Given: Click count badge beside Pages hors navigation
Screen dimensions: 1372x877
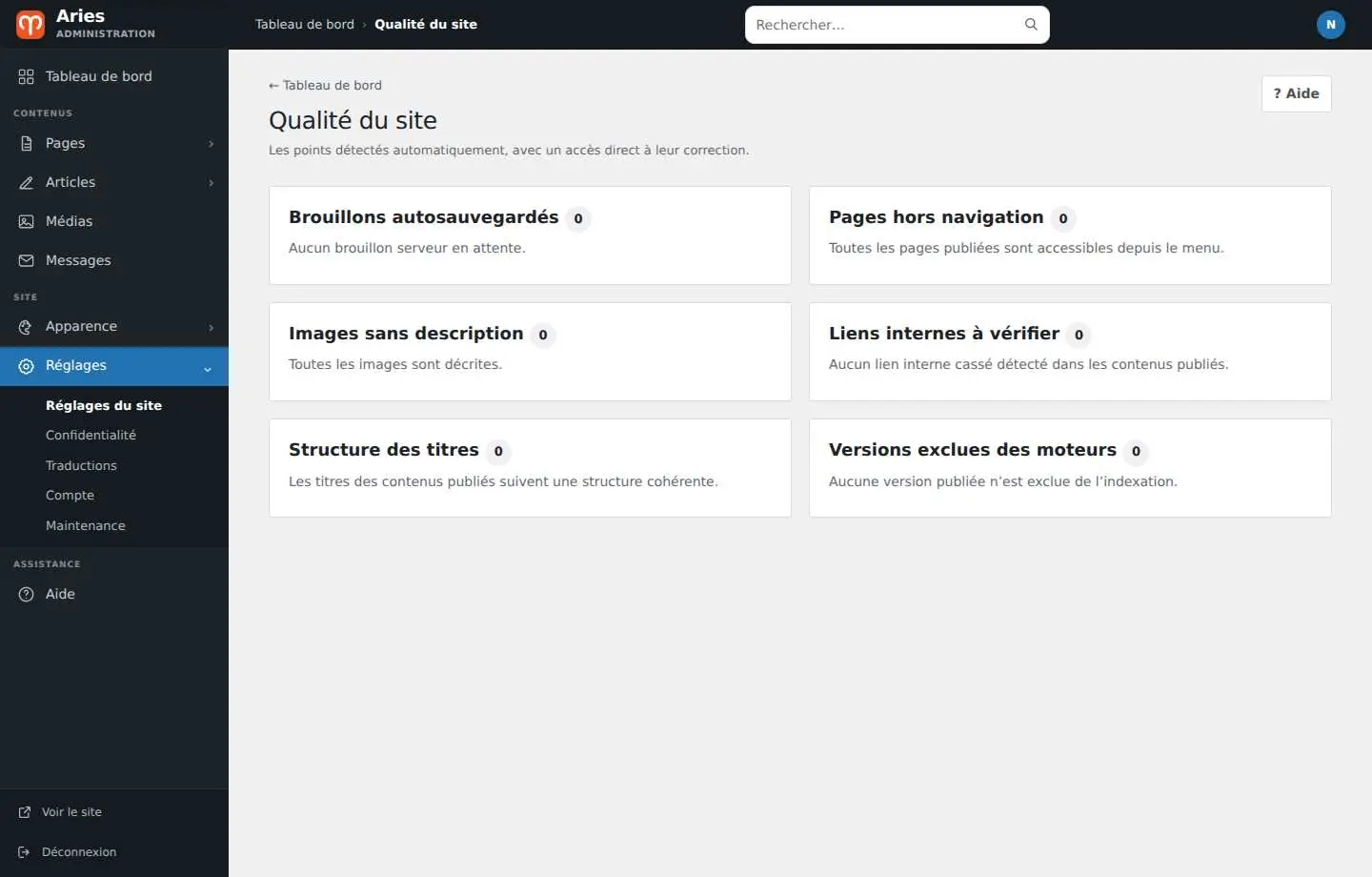Looking at the screenshot, I should pyautogui.click(x=1063, y=218).
